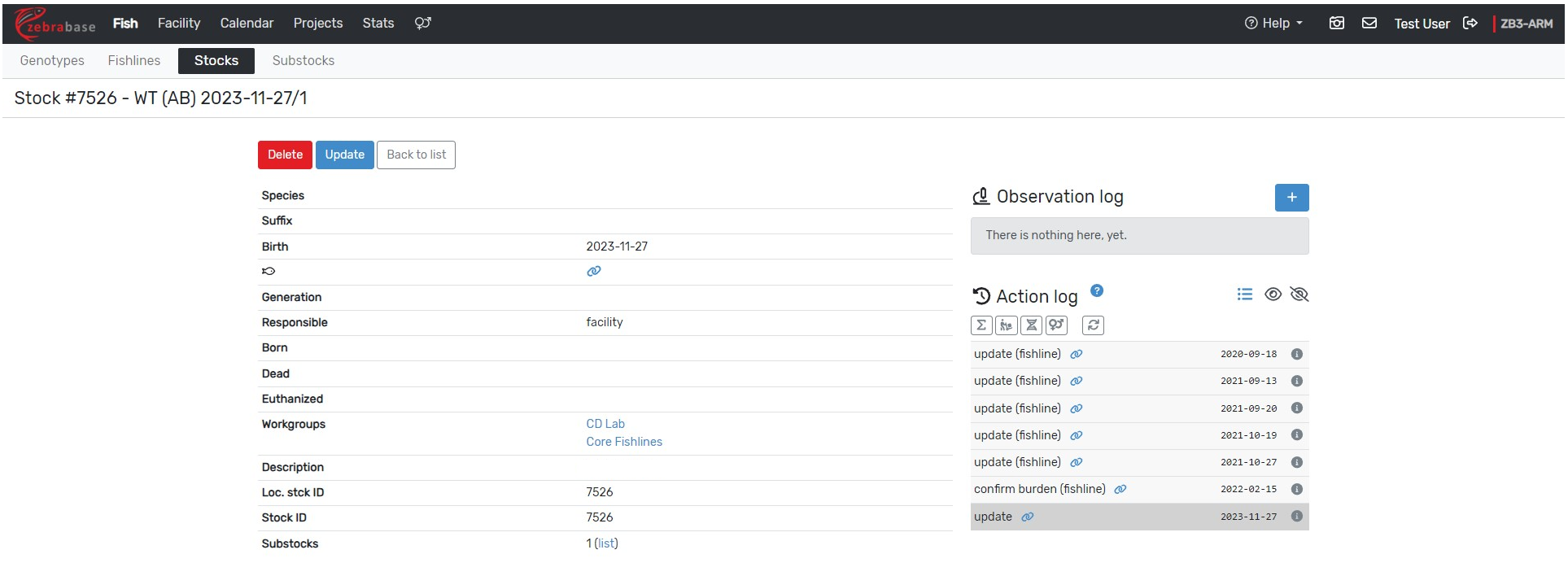Click the gender symbols filter in Action log

[1056, 325]
